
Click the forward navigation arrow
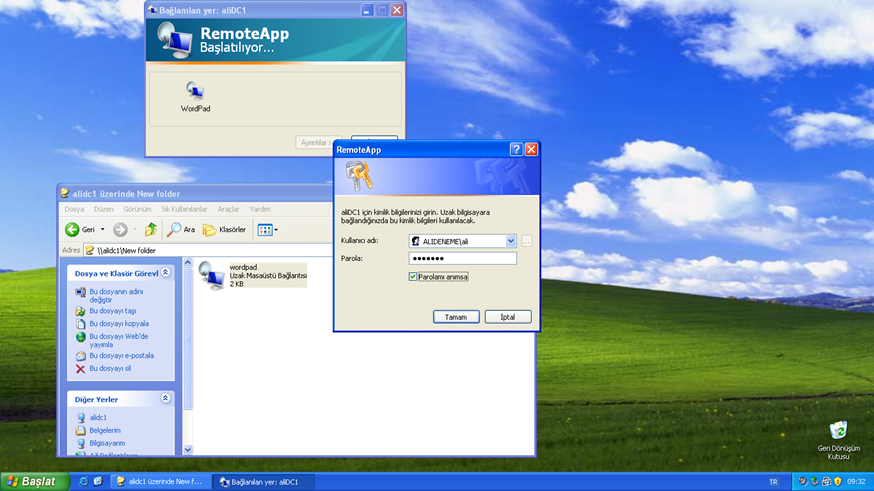[120, 229]
